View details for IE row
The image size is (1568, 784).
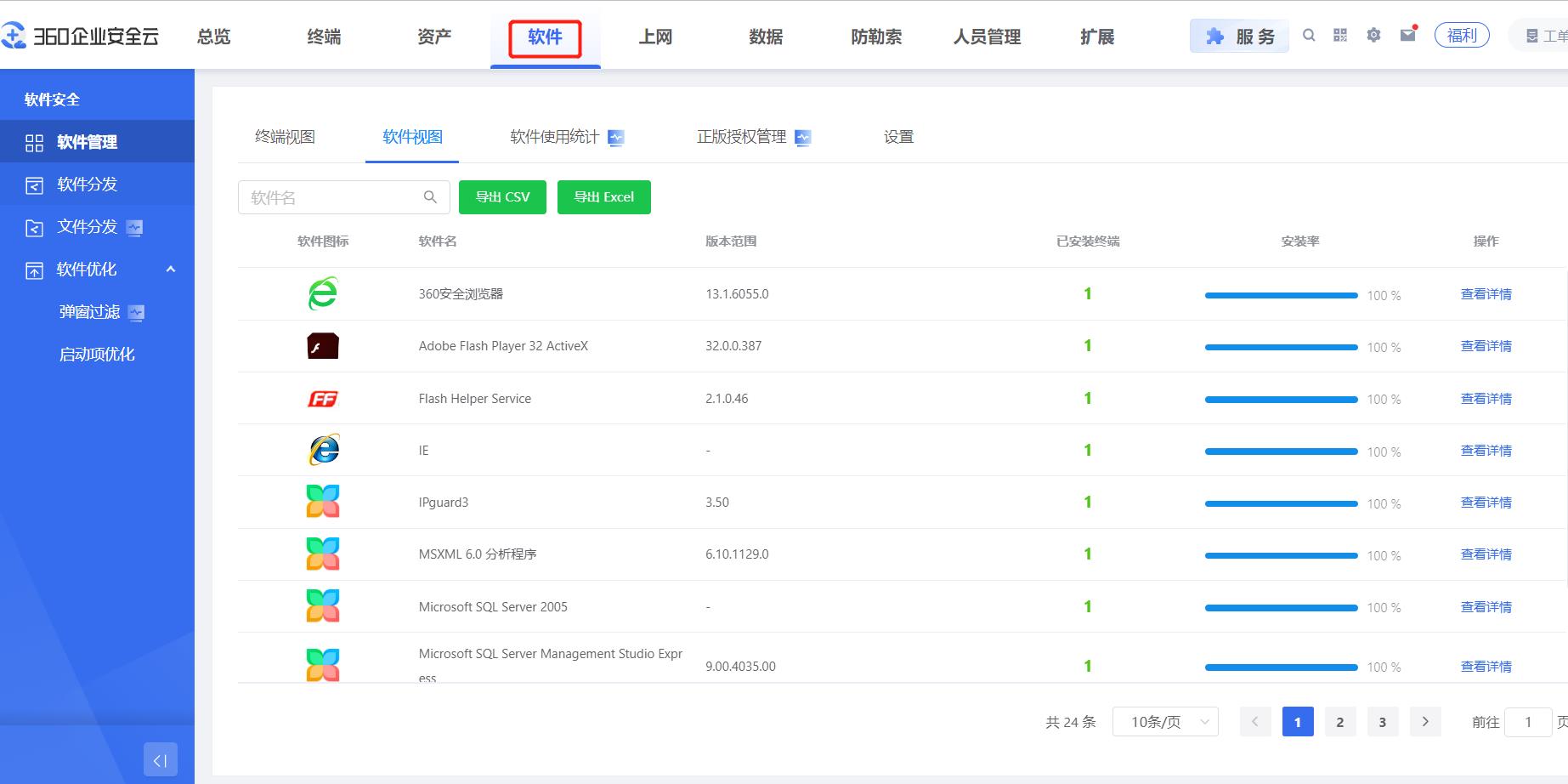click(x=1486, y=451)
